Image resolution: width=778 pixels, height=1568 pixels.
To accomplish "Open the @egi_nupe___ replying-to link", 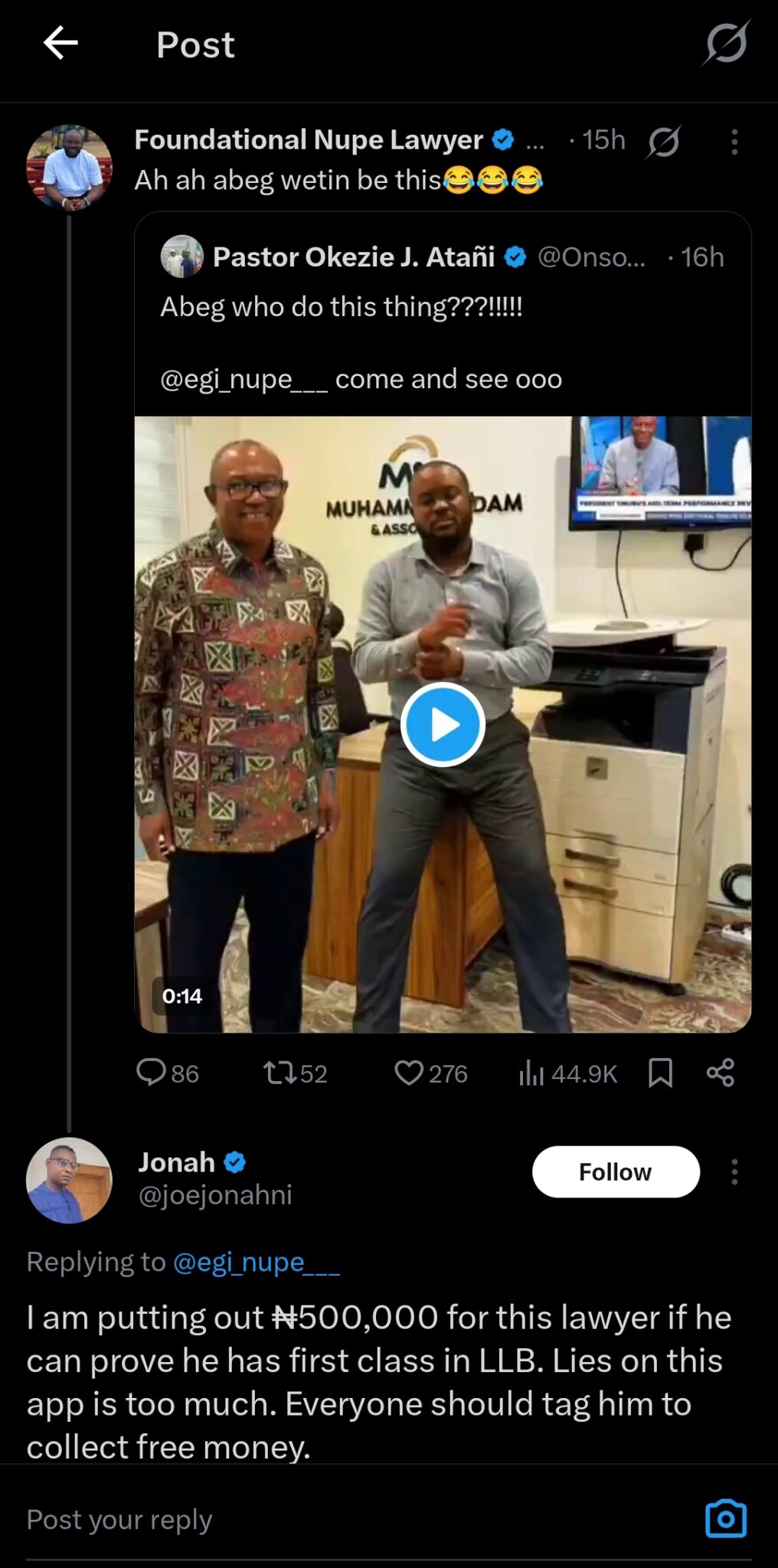I will [x=257, y=1262].
